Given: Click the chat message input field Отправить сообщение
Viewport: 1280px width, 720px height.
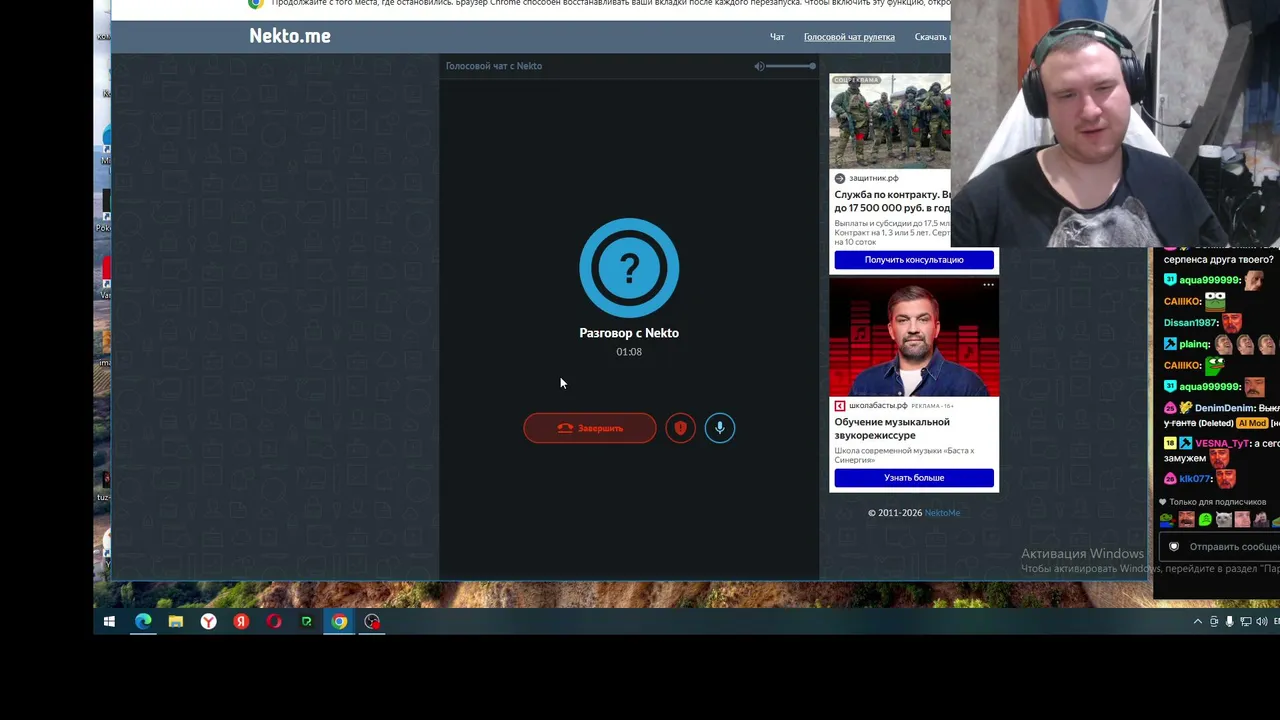Looking at the screenshot, I should pyautogui.click(x=1218, y=547).
